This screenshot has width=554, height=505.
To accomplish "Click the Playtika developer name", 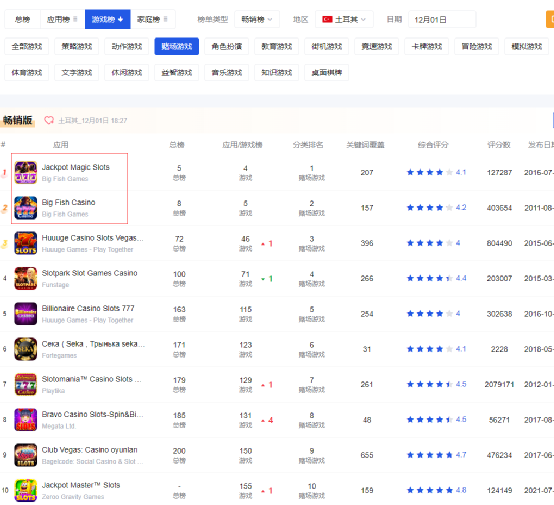I will pyautogui.click(x=53, y=391).
